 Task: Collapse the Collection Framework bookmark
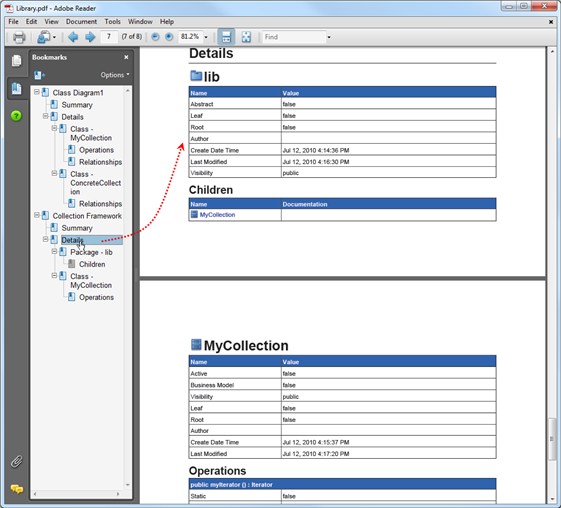click(x=36, y=215)
